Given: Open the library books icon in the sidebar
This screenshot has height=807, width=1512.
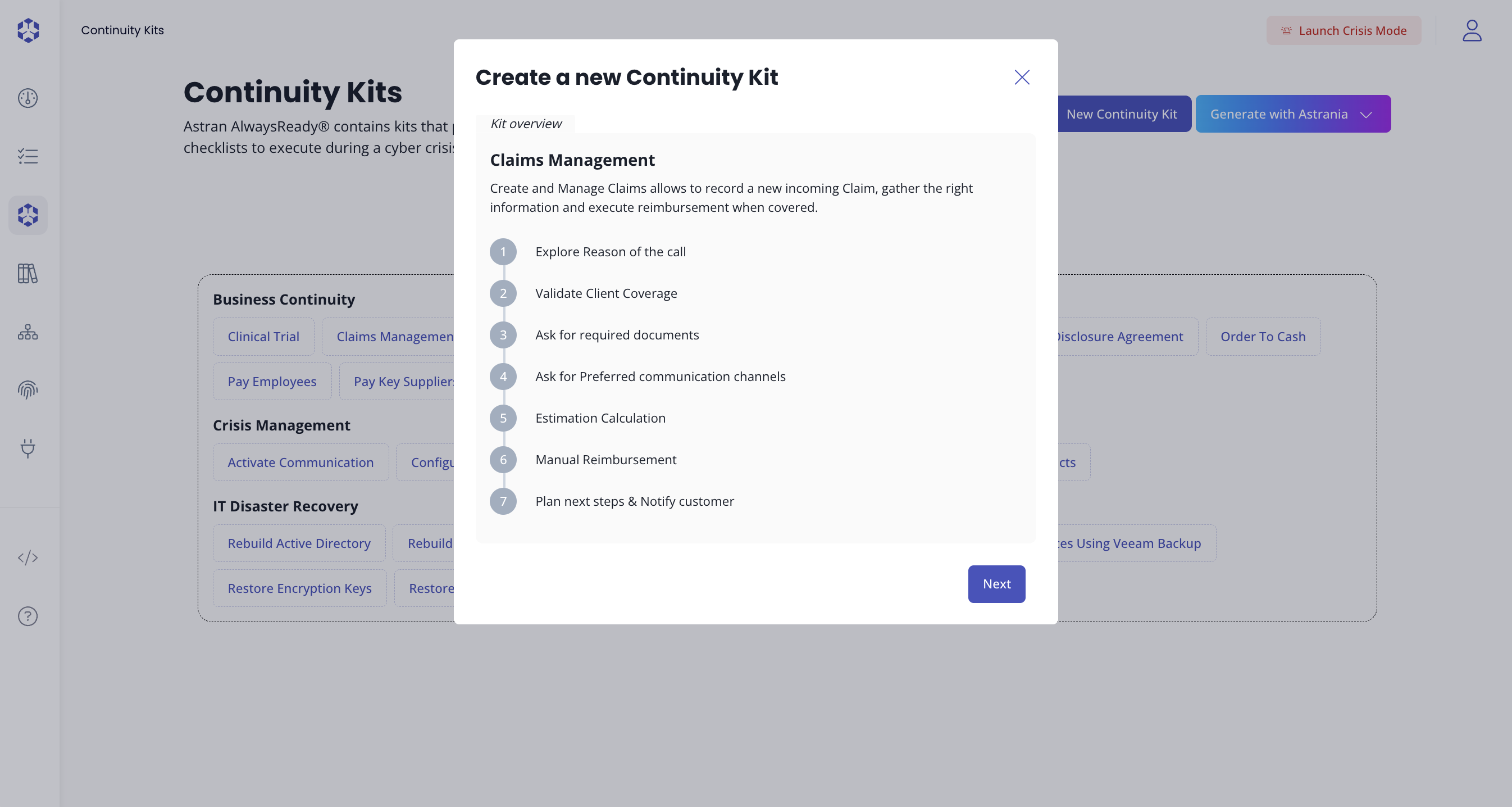Looking at the screenshot, I should (28, 273).
